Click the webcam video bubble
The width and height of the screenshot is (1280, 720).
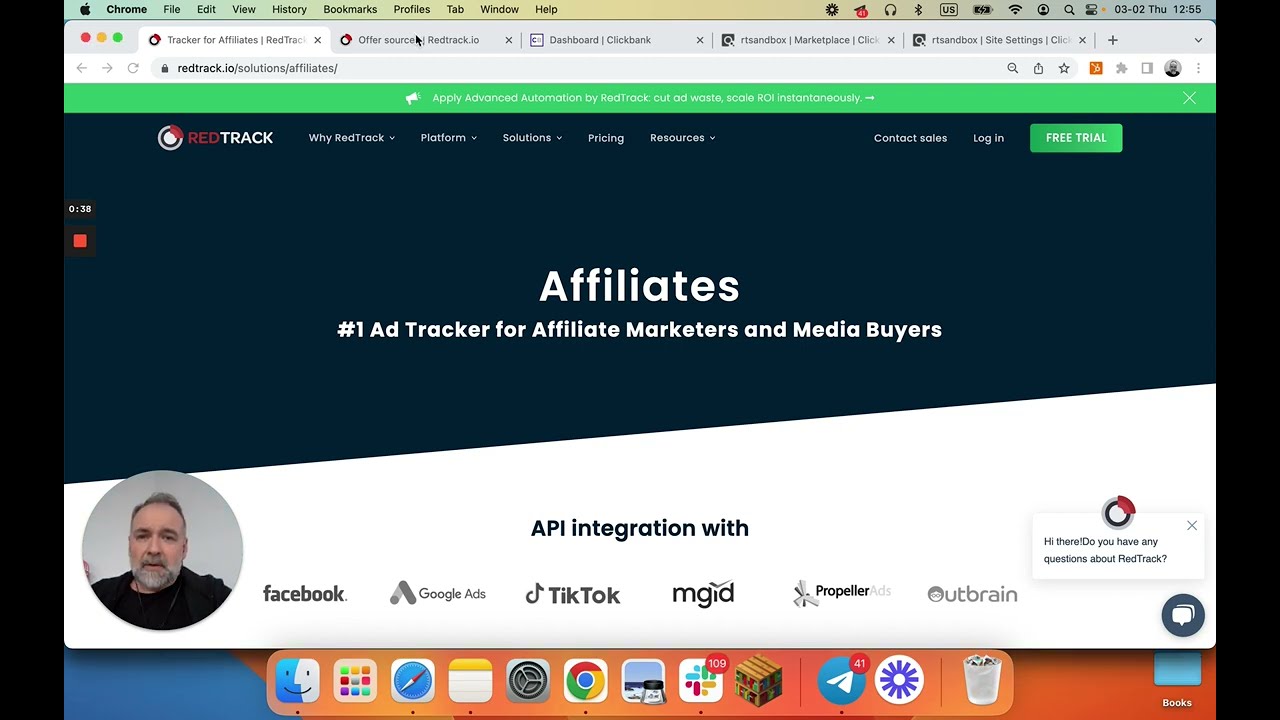(x=162, y=551)
